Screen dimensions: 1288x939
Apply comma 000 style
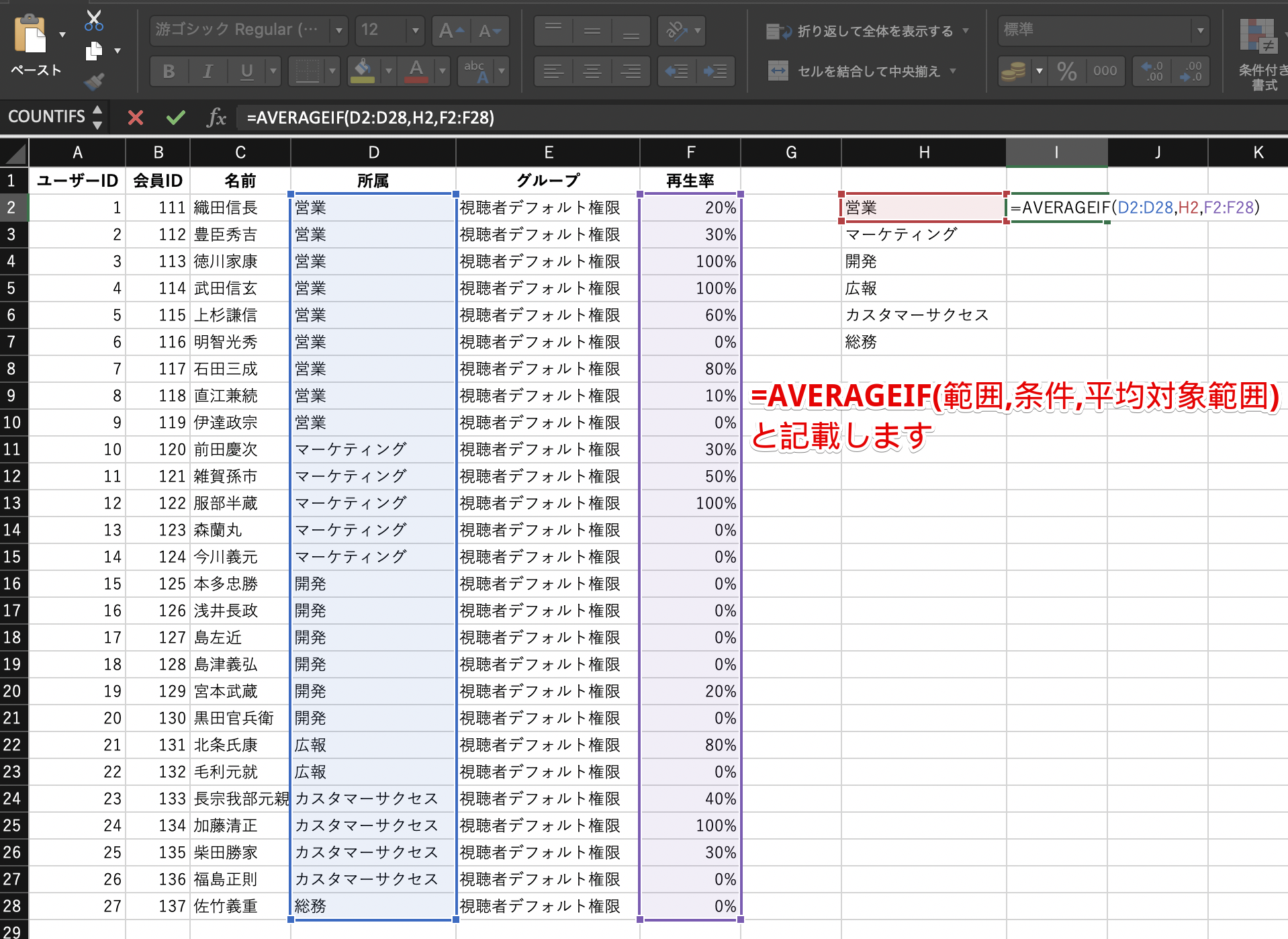1105,71
